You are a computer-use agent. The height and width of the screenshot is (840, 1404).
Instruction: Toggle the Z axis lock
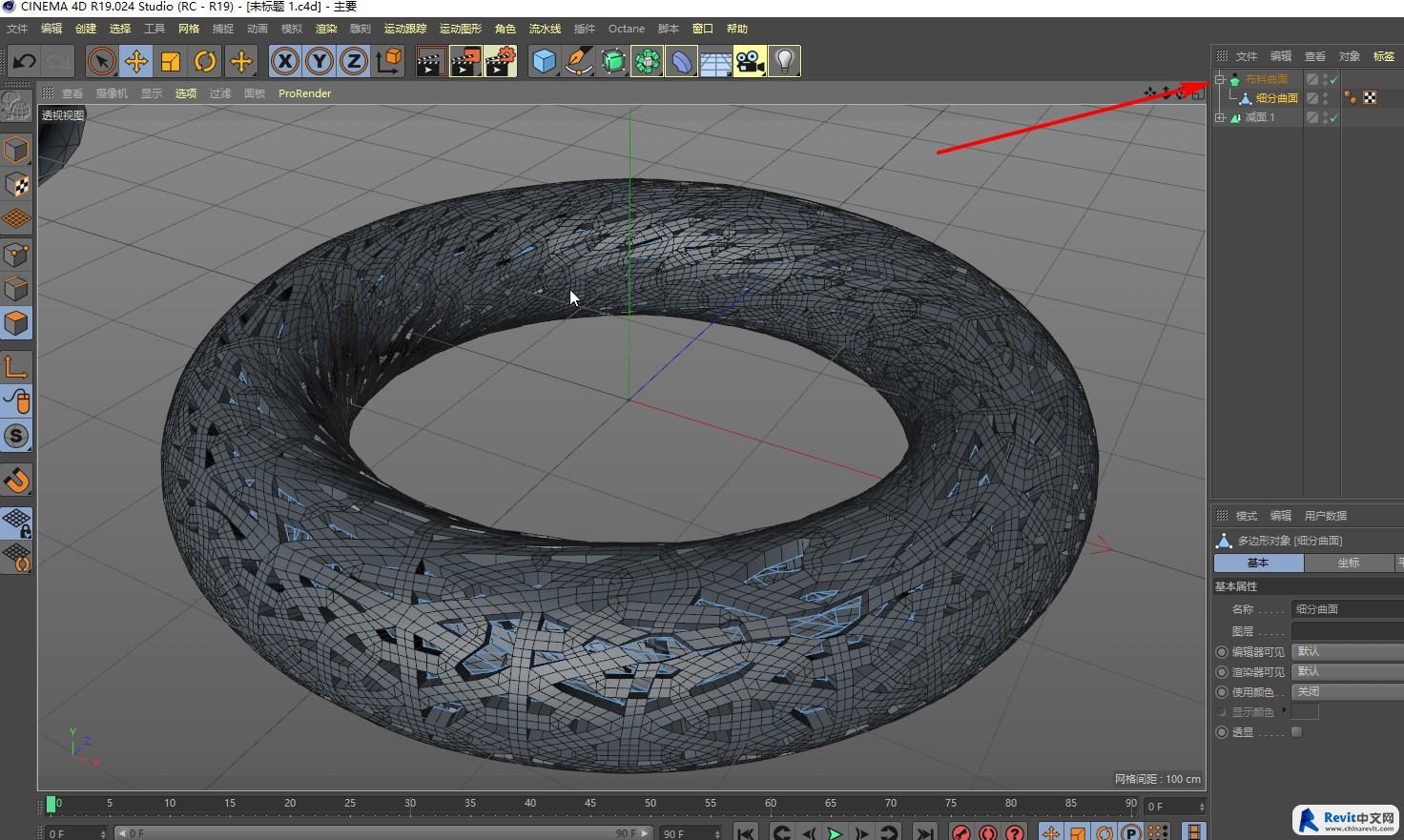click(x=354, y=61)
